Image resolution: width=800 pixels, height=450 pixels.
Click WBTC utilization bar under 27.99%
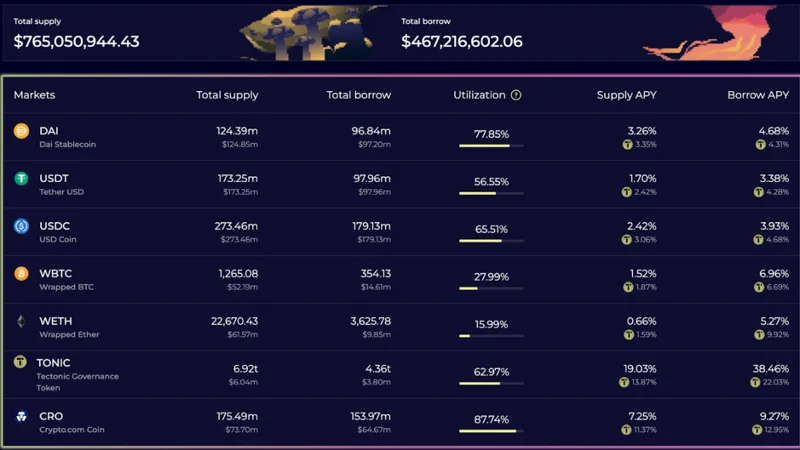coord(491,288)
